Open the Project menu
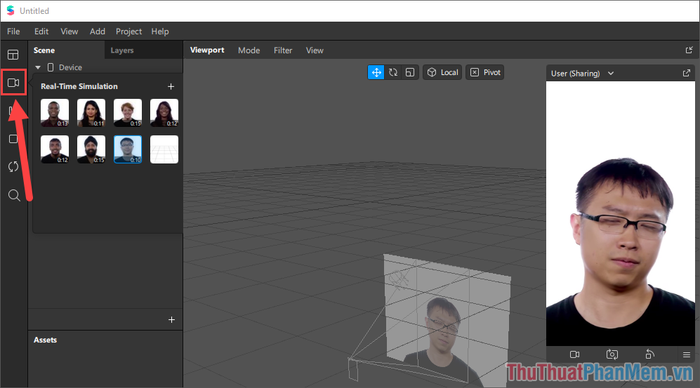The height and width of the screenshot is (388, 700). coord(129,32)
